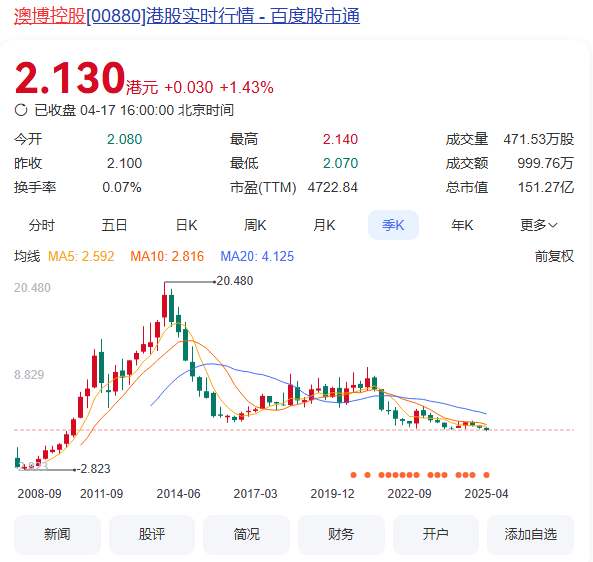Click the +1.43% change percentage
The image size is (593, 562).
click(247, 87)
